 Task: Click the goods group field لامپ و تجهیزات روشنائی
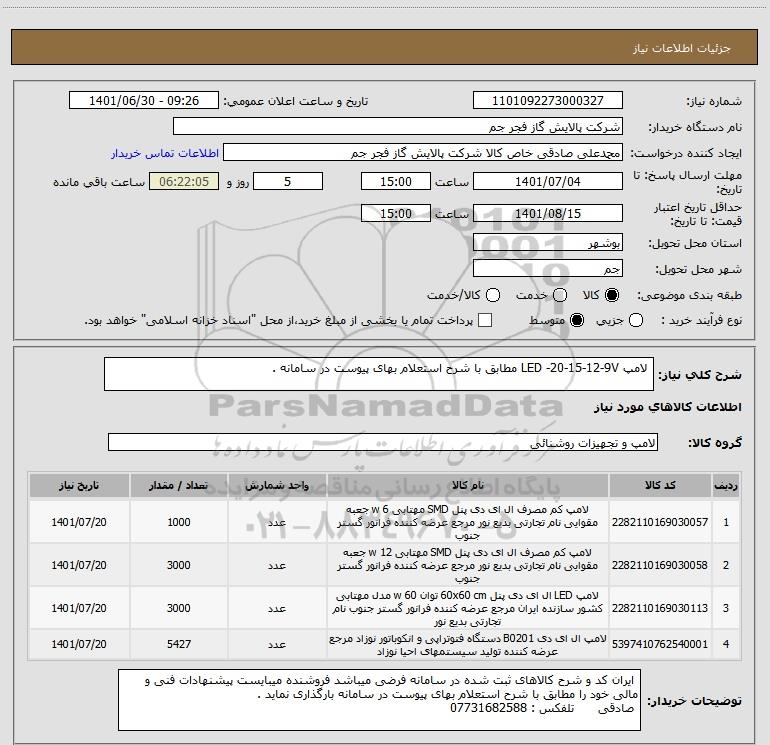pos(383,442)
